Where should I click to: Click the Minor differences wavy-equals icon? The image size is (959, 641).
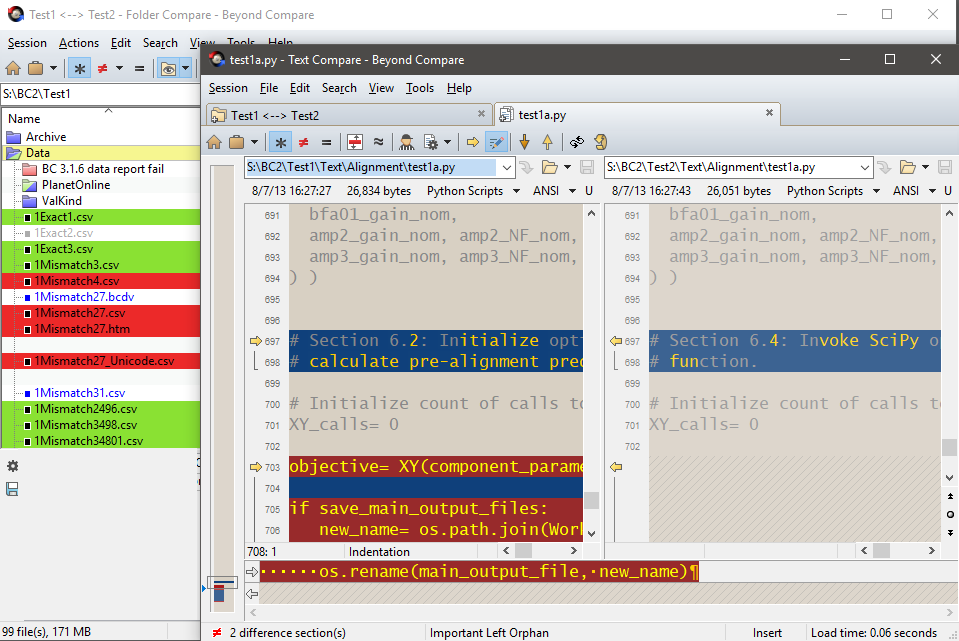pyautogui.click(x=379, y=142)
